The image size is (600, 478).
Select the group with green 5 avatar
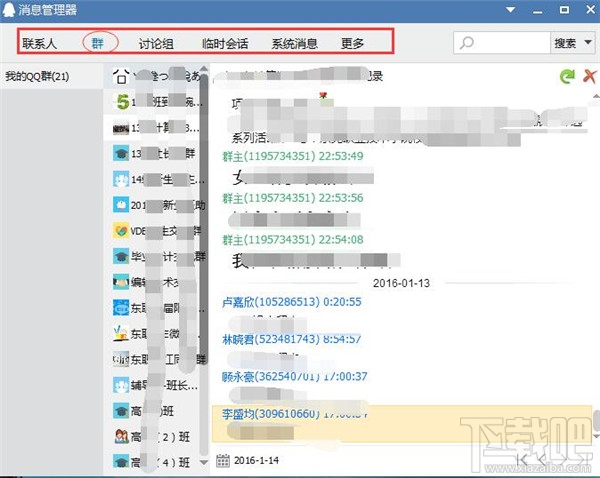coord(121,102)
